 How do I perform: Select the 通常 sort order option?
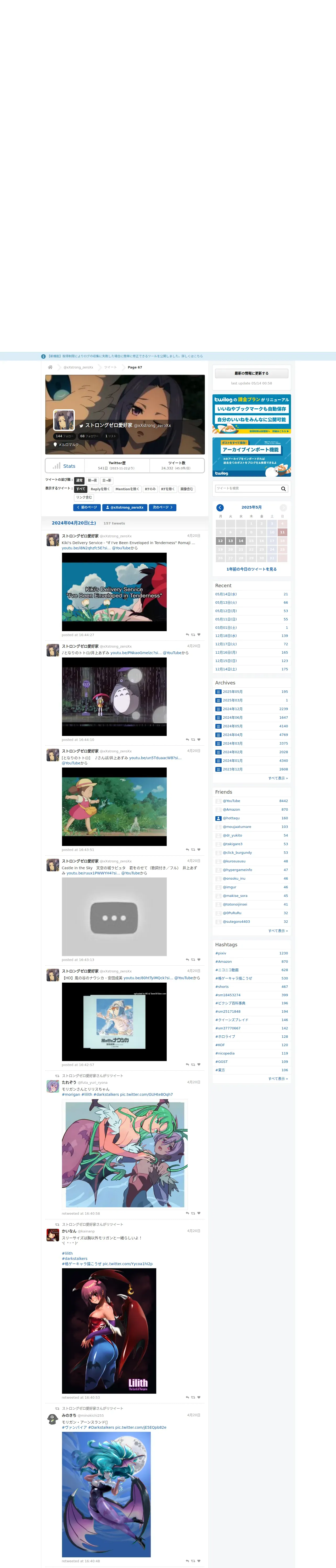(79, 480)
